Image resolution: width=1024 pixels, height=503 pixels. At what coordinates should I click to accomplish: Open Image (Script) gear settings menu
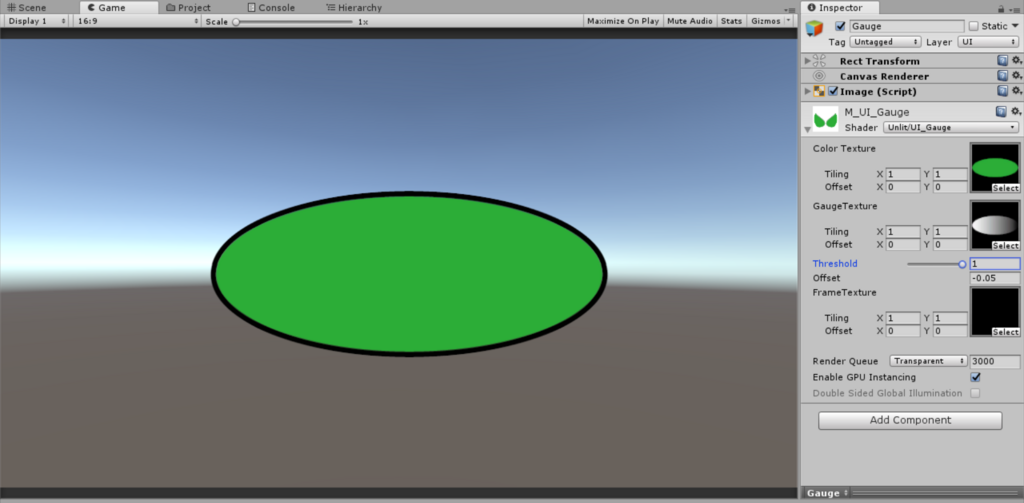coord(1016,91)
